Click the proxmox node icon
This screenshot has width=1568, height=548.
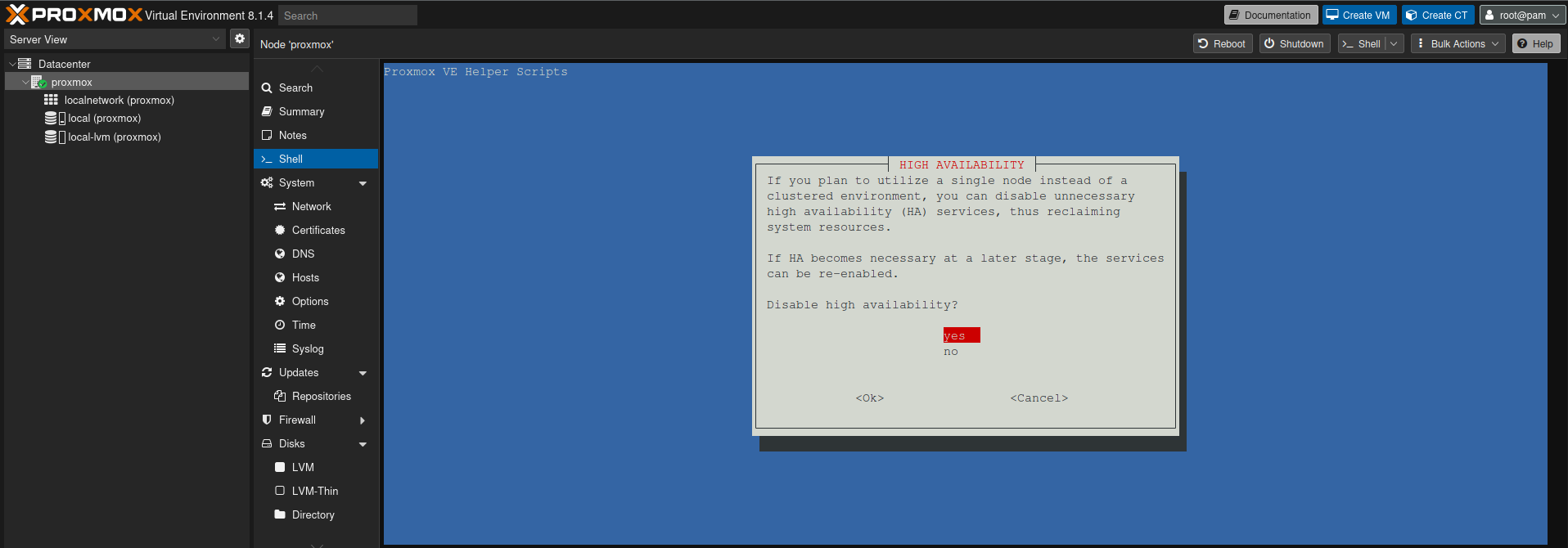pos(38,82)
